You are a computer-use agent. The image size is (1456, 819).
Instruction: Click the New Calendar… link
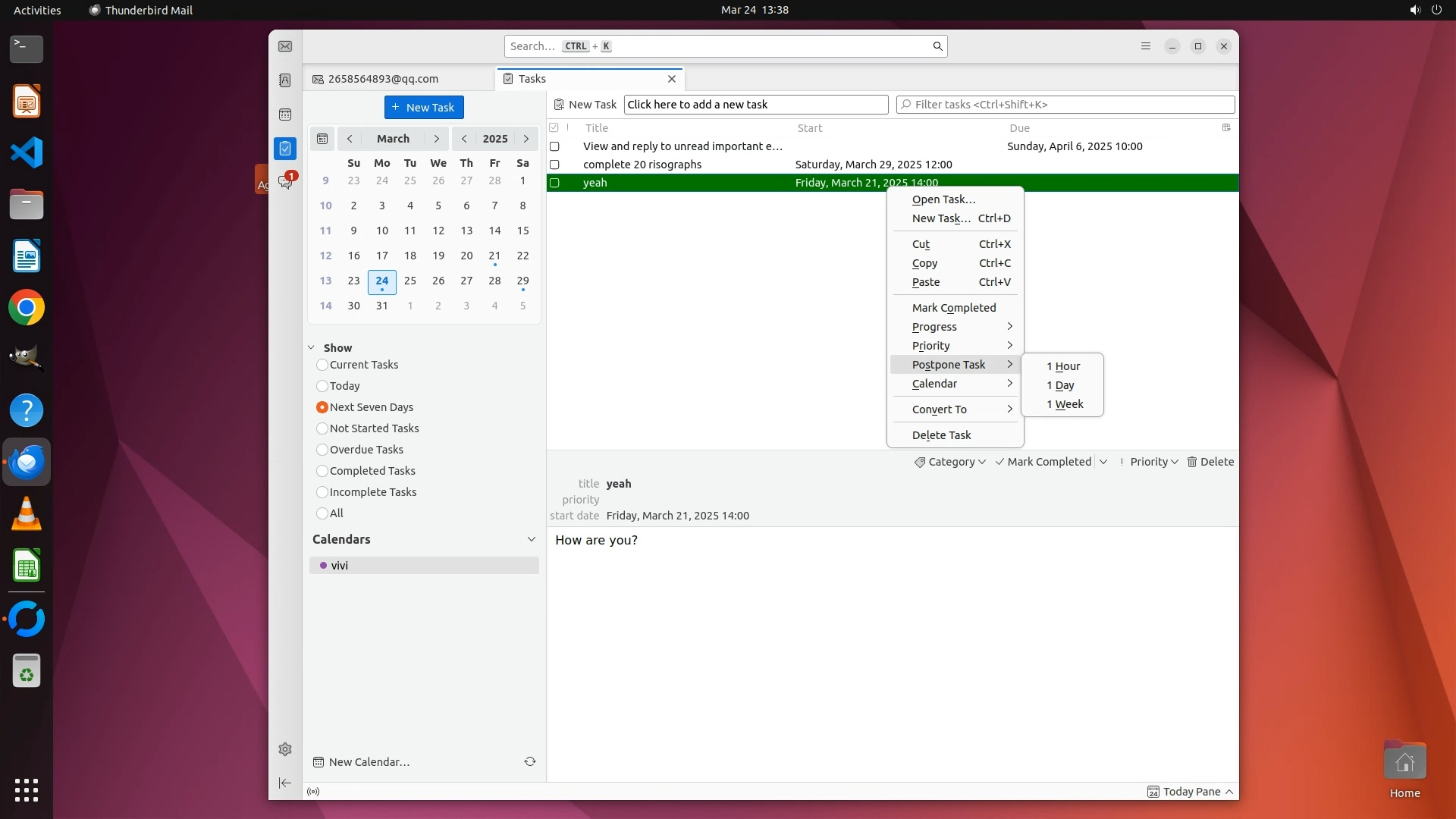pos(369,762)
